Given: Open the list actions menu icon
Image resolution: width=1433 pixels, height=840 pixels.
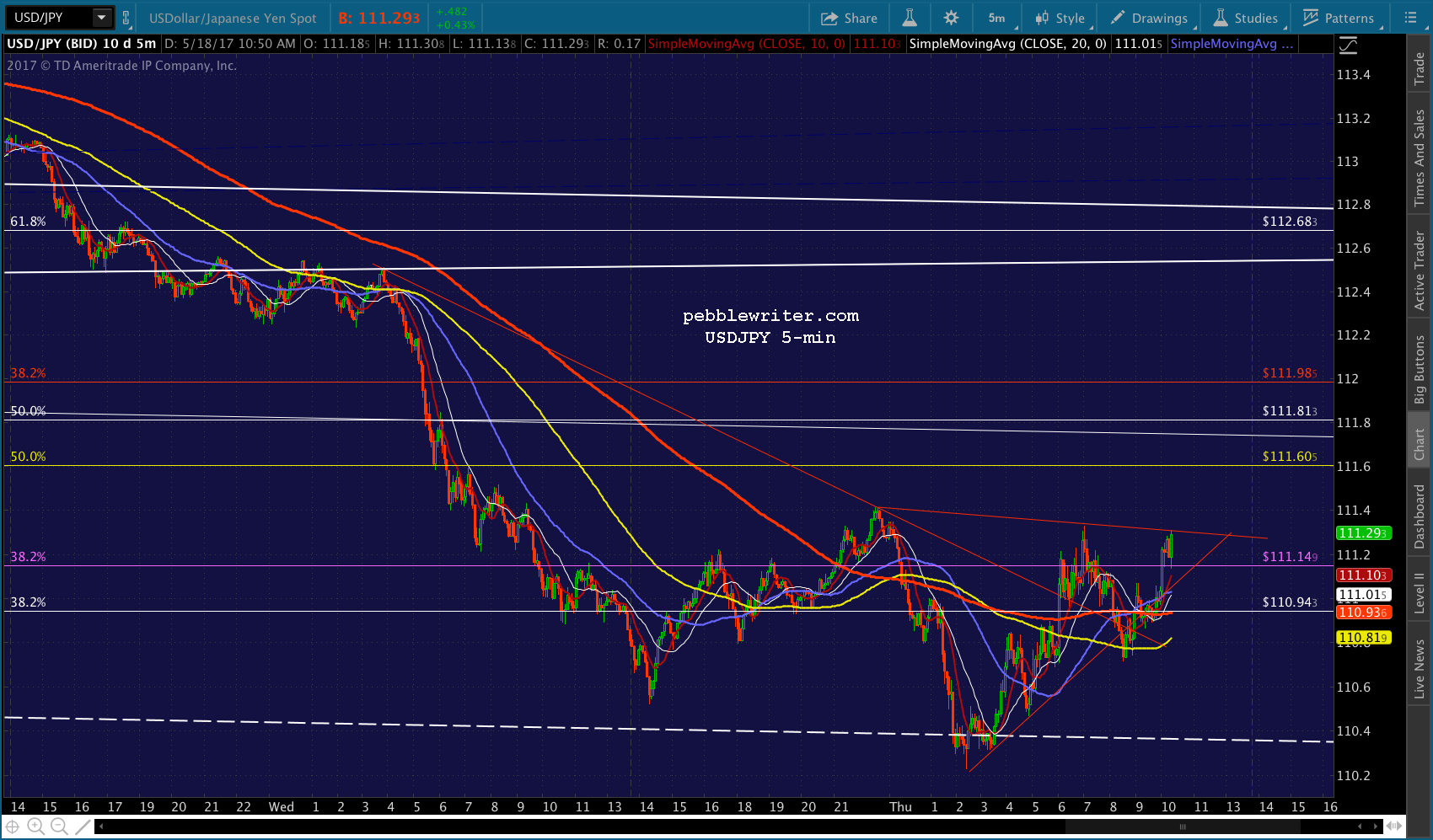Looking at the screenshot, I should (x=1411, y=18).
